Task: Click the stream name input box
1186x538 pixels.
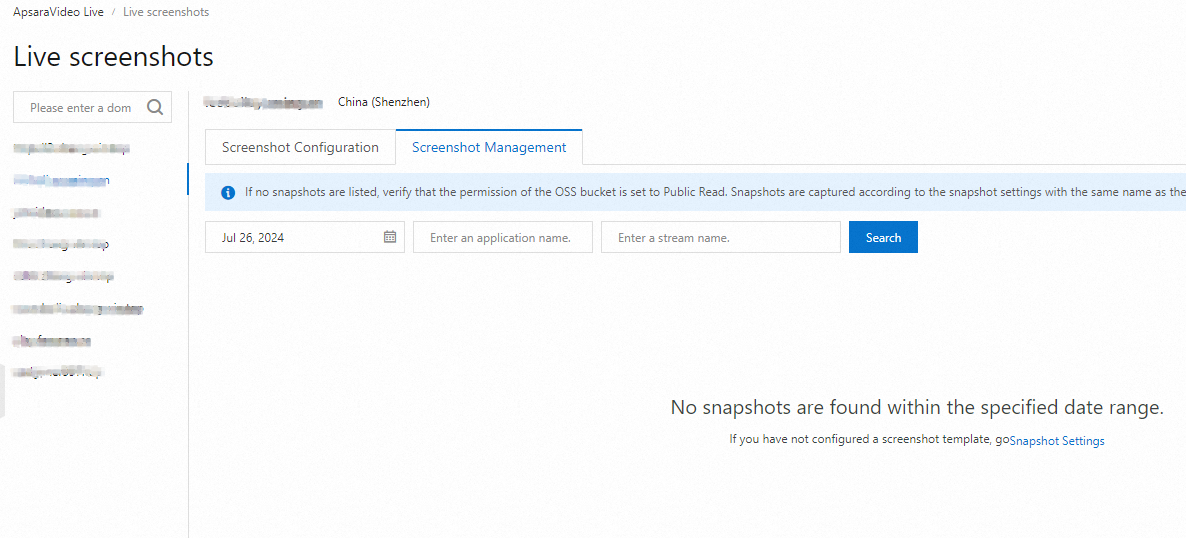Action: [720, 237]
